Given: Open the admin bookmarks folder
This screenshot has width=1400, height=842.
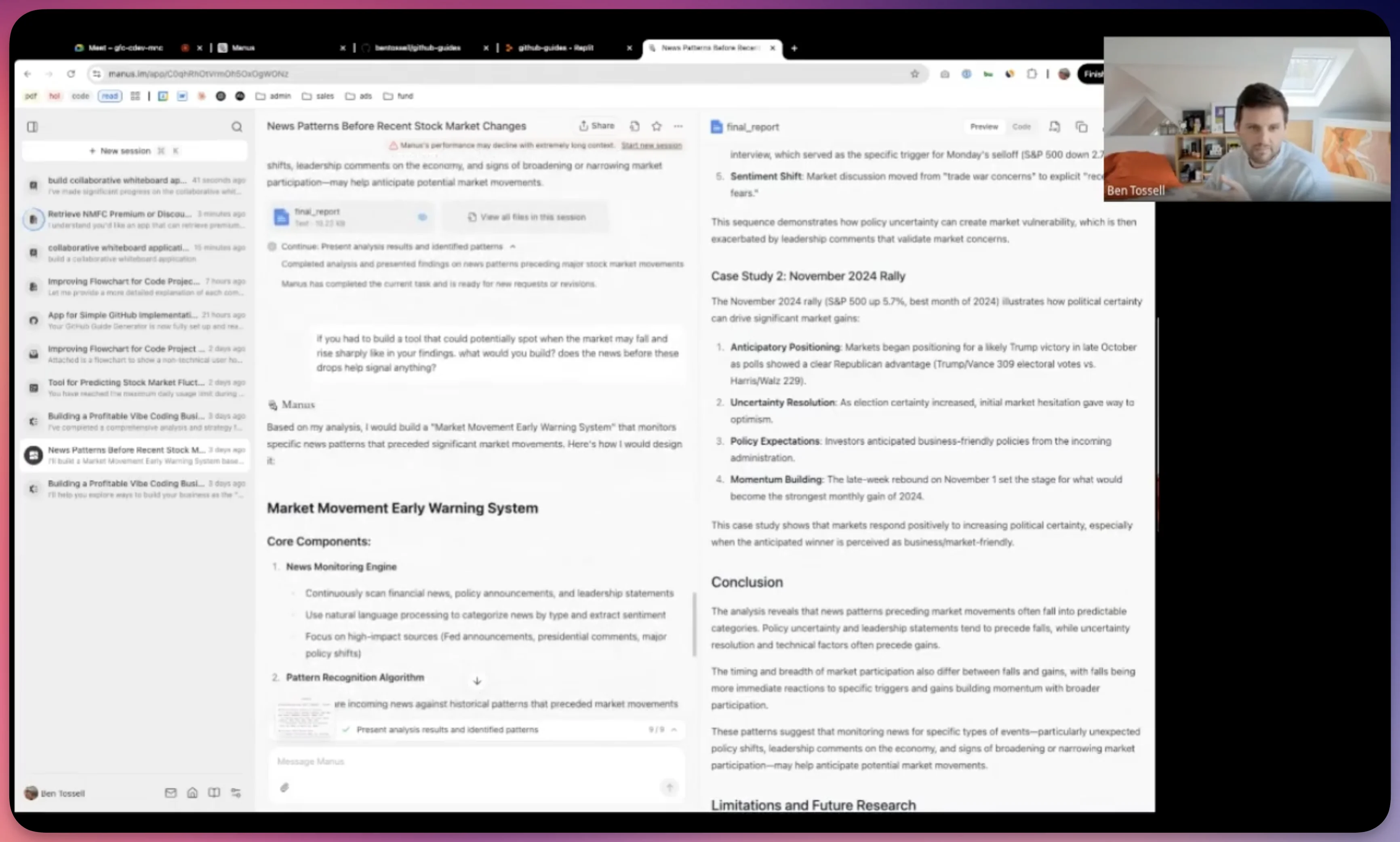Looking at the screenshot, I should pos(273,96).
